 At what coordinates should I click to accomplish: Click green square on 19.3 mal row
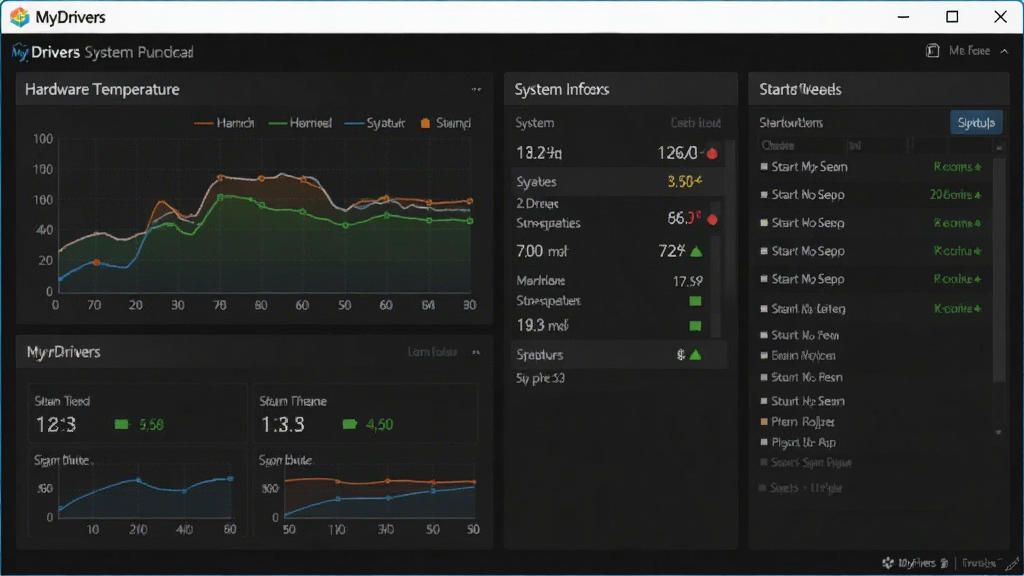click(696, 326)
